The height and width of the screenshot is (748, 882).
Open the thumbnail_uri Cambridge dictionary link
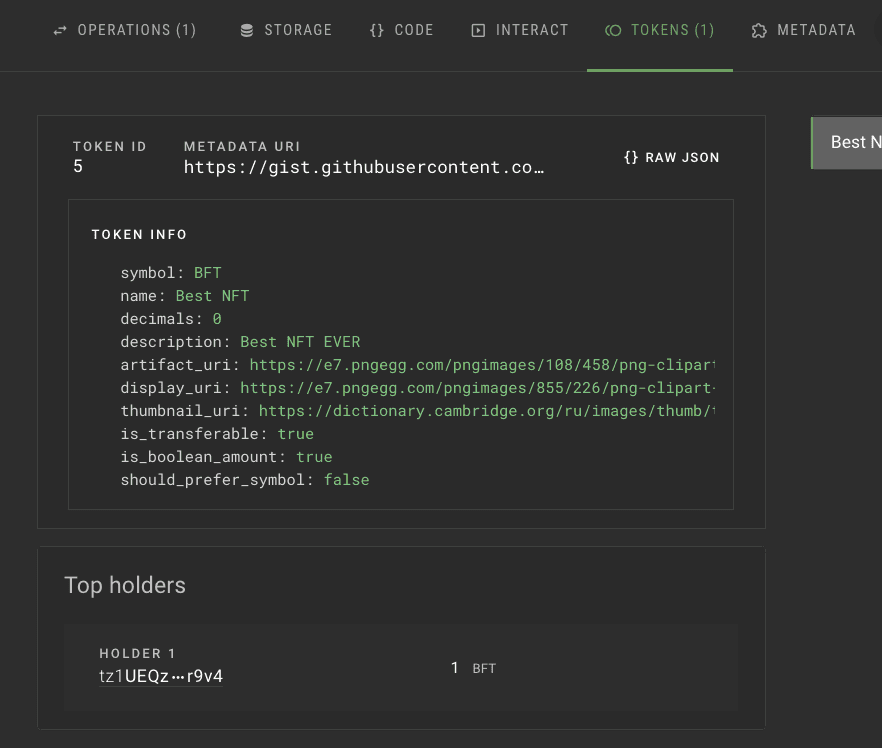pos(487,411)
